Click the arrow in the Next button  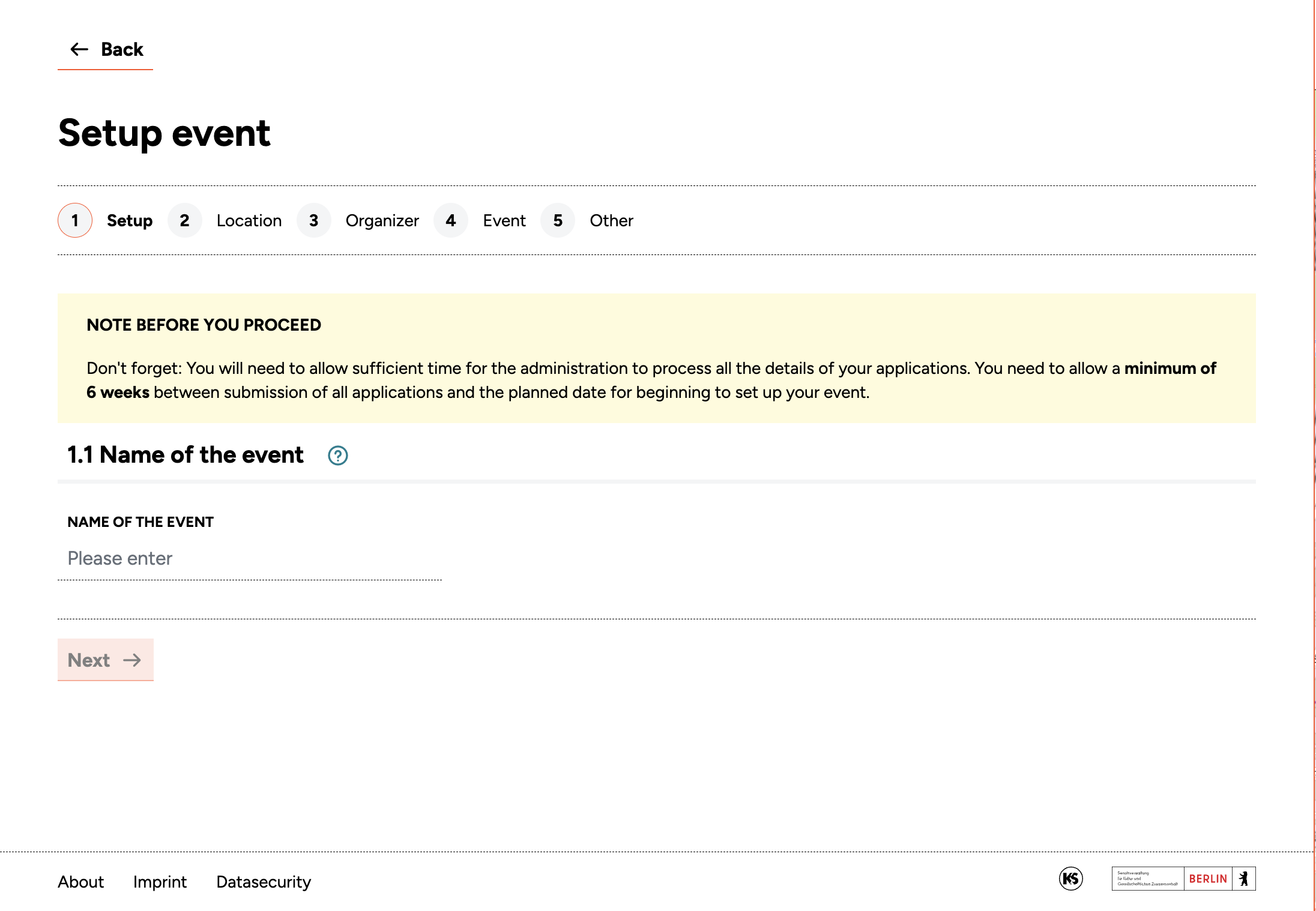pyautogui.click(x=132, y=660)
